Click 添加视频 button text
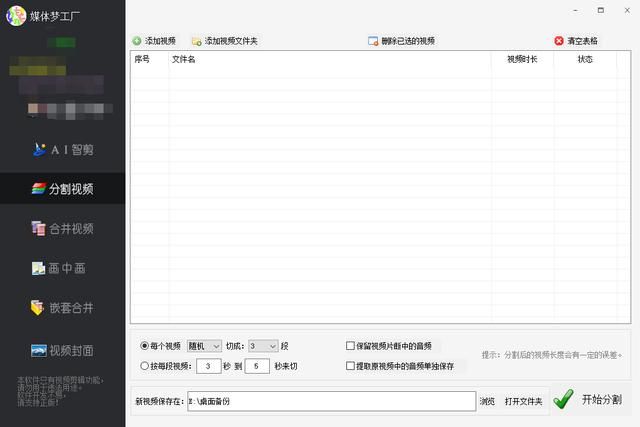Image resolution: width=640 pixels, height=427 pixels. click(x=160, y=41)
